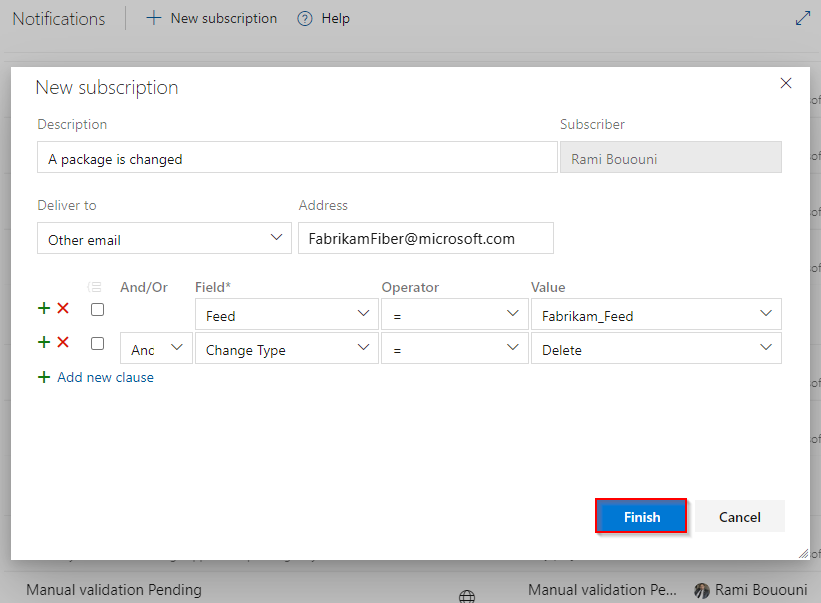Open the Deliver to dropdown
The width and height of the screenshot is (821, 603).
tap(164, 238)
